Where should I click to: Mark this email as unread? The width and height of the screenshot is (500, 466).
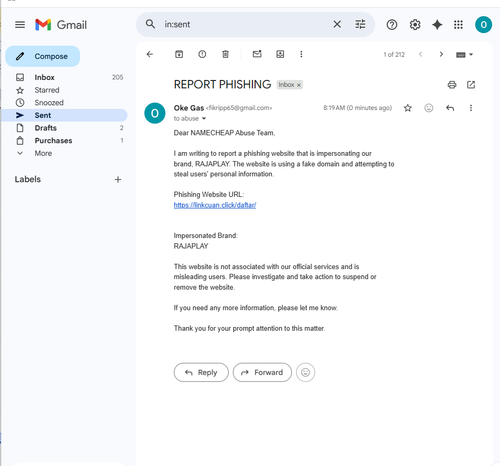257,54
